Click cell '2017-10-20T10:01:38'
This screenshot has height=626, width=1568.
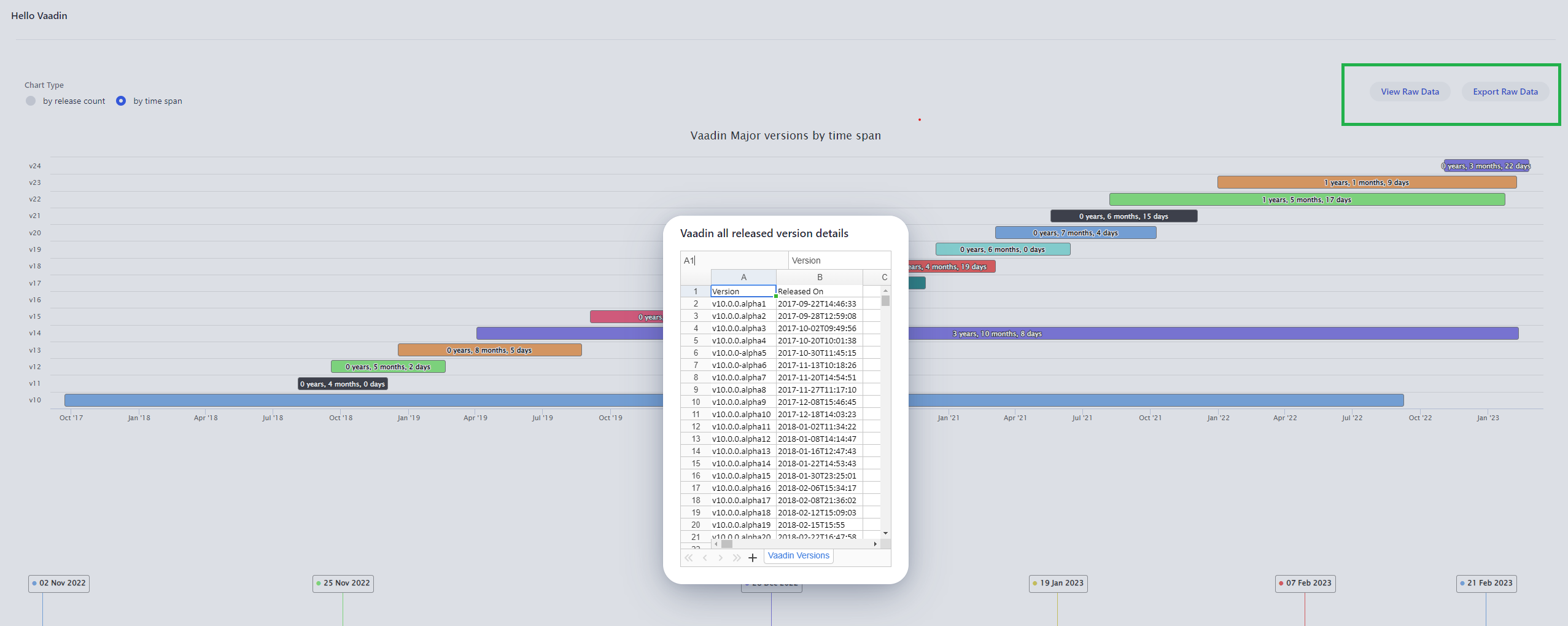(x=820, y=340)
